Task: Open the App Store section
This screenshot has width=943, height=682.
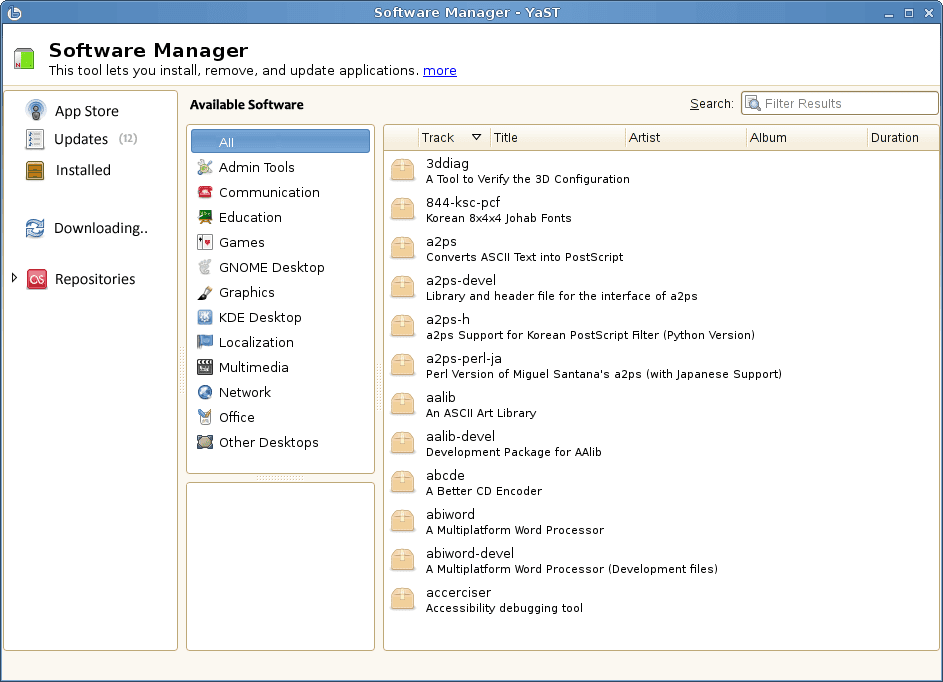Action: point(87,111)
